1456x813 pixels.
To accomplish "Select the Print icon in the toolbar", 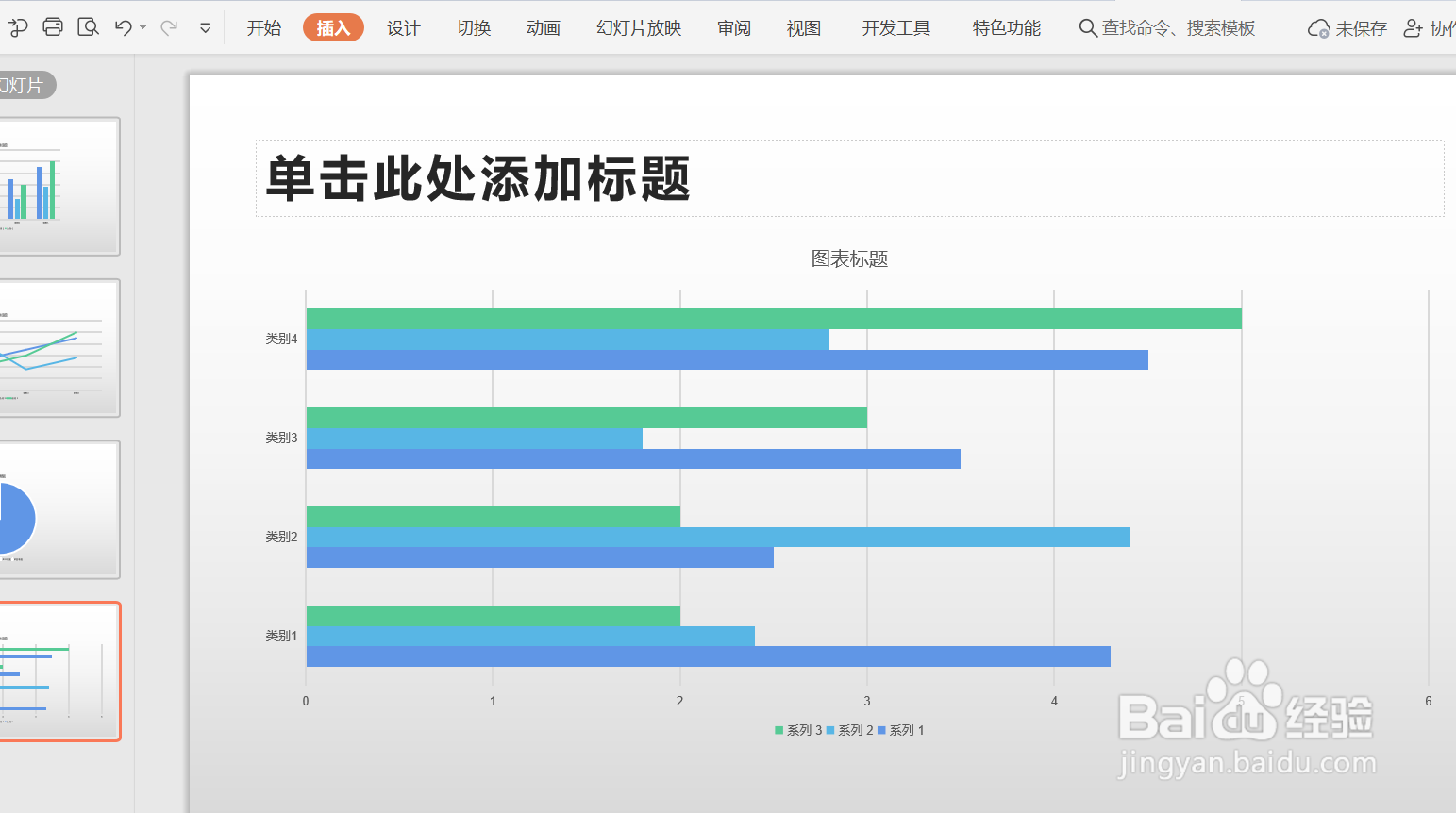I will pos(52,26).
